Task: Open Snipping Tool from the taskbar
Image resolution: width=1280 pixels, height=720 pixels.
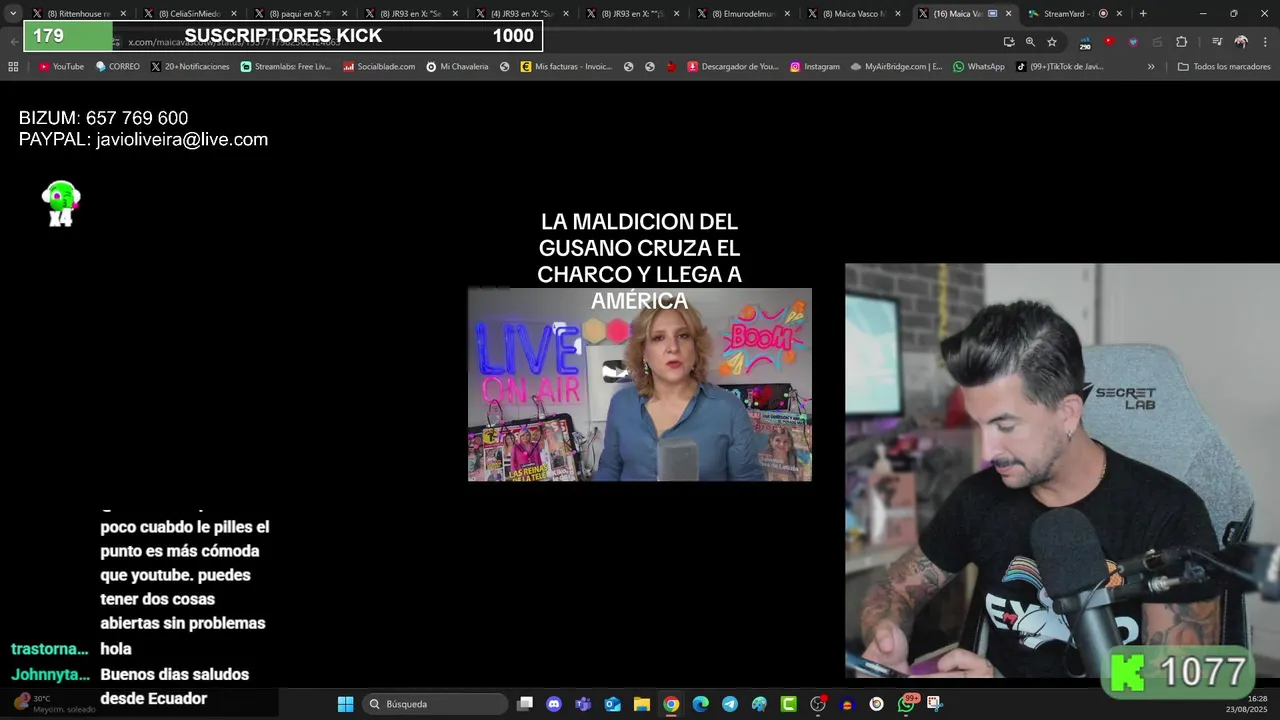Action: coord(934,704)
